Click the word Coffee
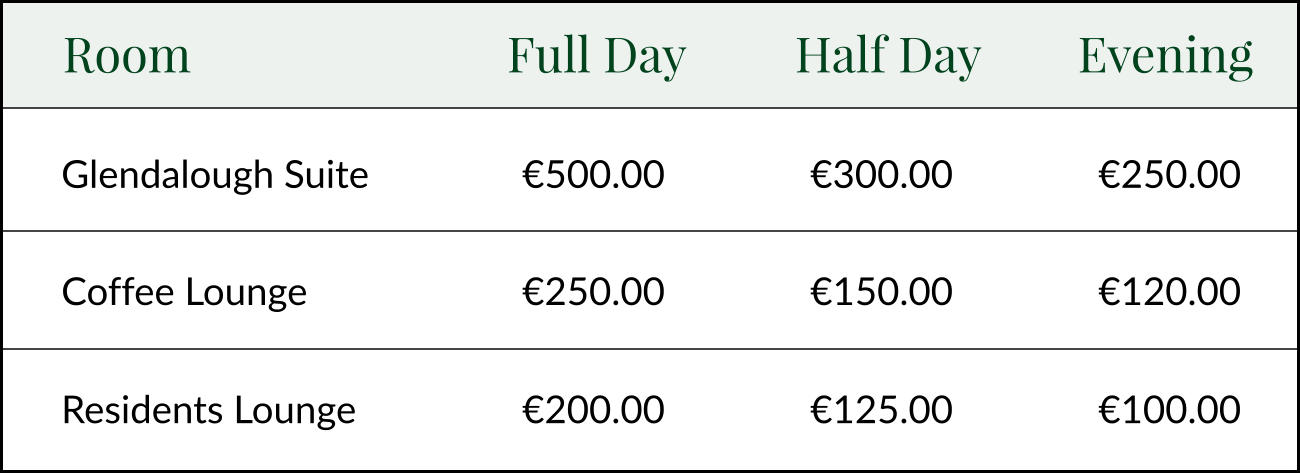The height and width of the screenshot is (473, 1300). 118,293
